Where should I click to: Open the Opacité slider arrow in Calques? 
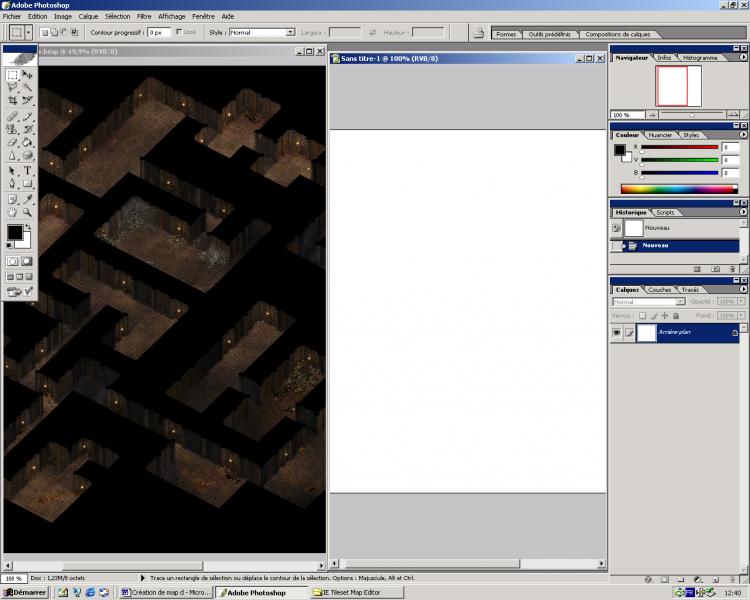tap(741, 301)
